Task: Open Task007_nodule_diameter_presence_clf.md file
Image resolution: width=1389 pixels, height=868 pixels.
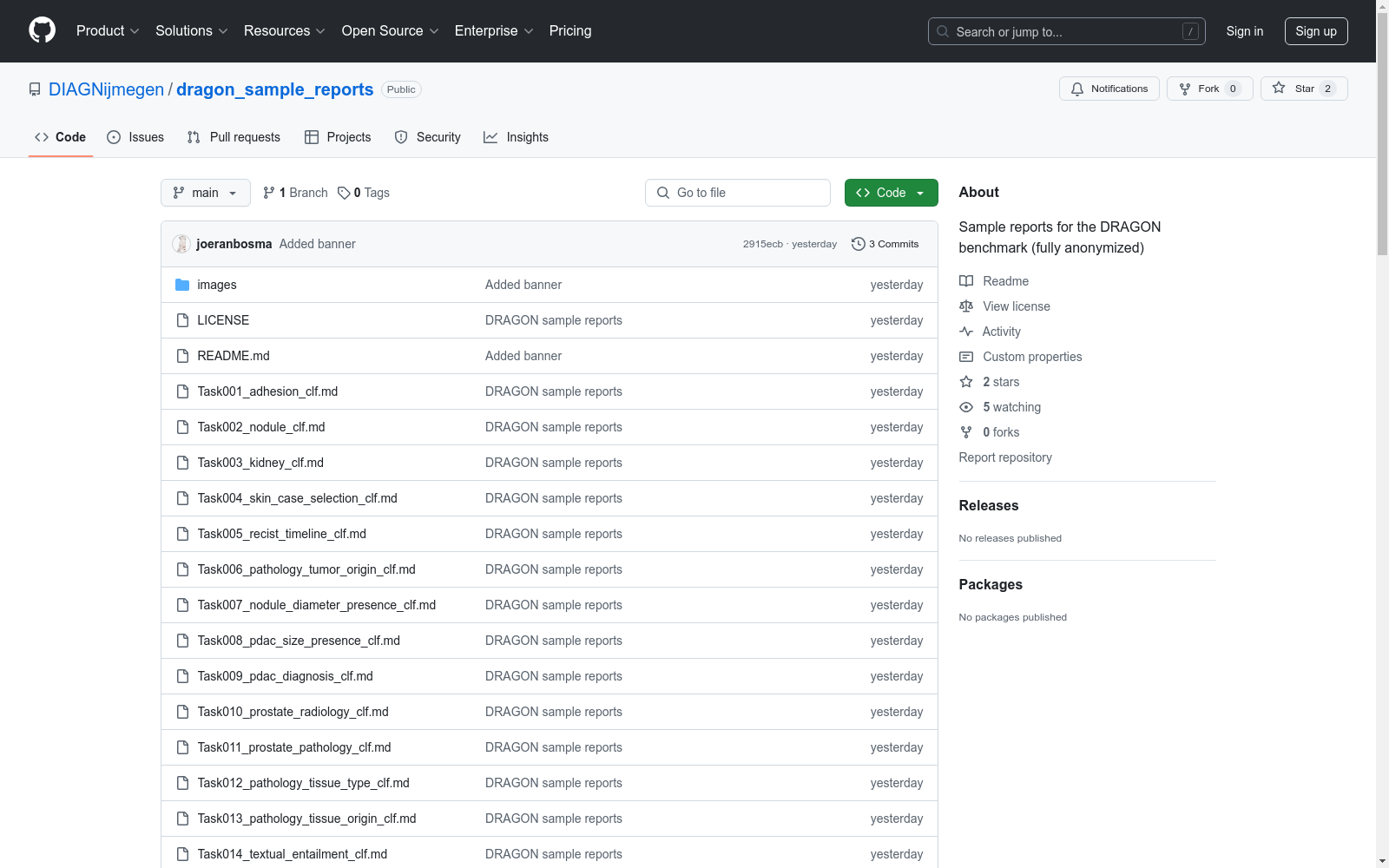Action: [x=317, y=605]
